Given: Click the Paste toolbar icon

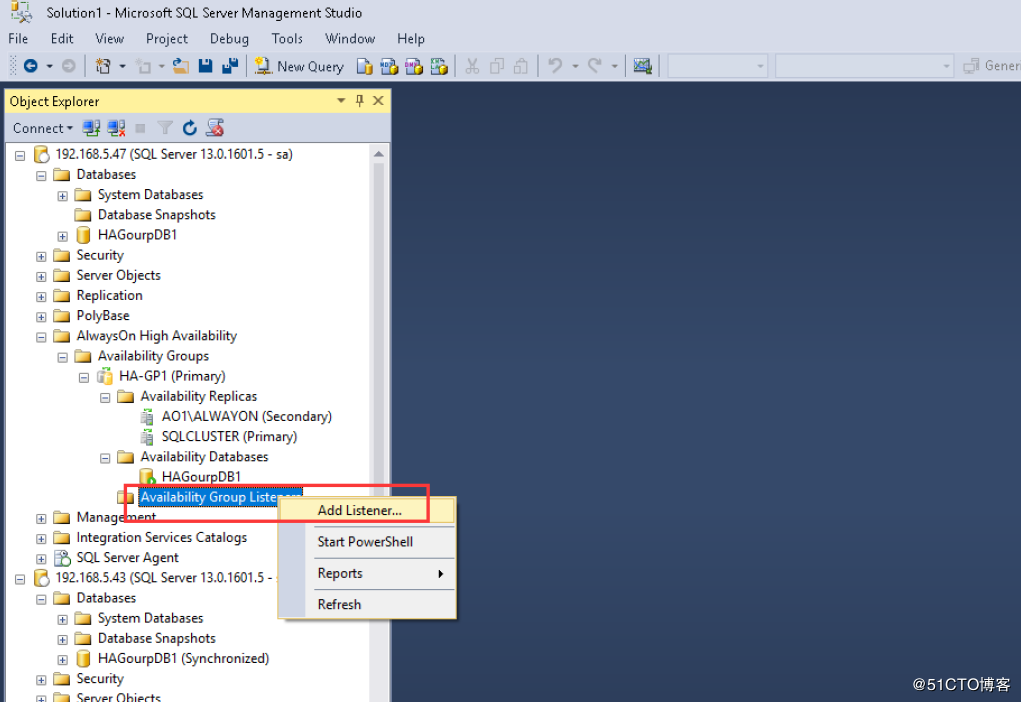Looking at the screenshot, I should [521, 66].
